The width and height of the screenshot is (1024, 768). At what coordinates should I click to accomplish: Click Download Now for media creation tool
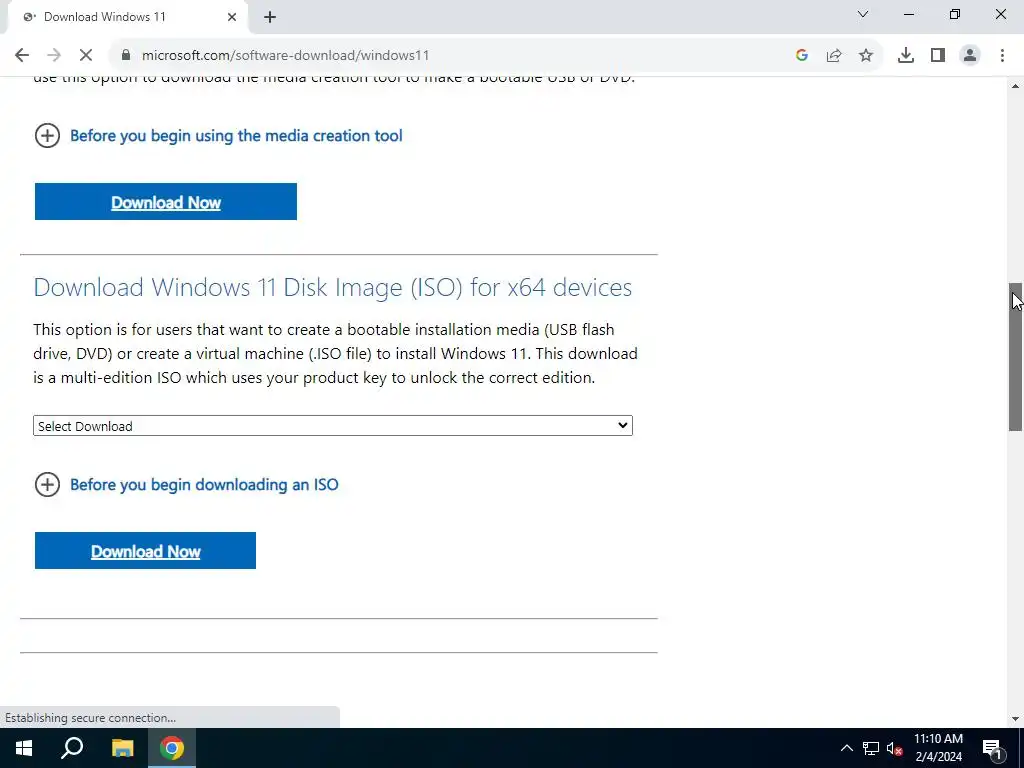[166, 202]
